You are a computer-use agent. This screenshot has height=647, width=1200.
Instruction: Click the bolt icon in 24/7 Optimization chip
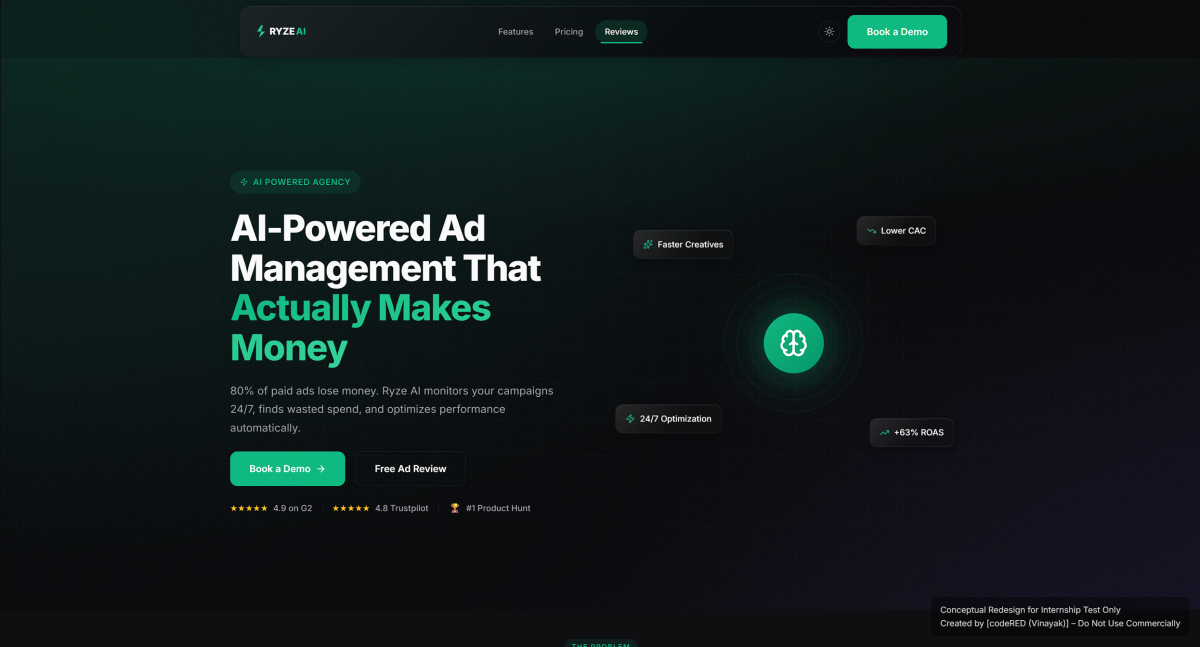[x=630, y=419]
